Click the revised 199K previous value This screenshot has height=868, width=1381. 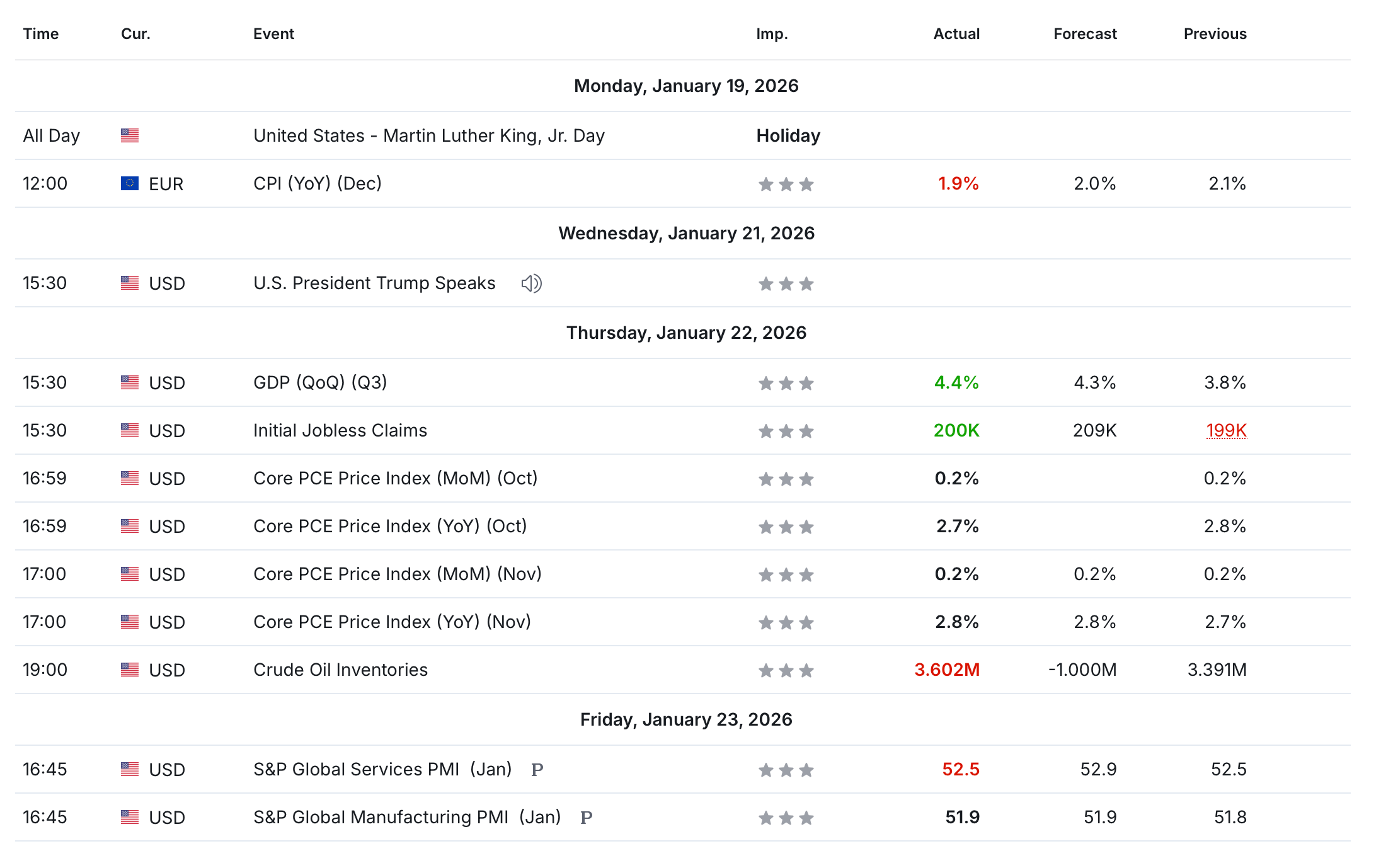1226,430
